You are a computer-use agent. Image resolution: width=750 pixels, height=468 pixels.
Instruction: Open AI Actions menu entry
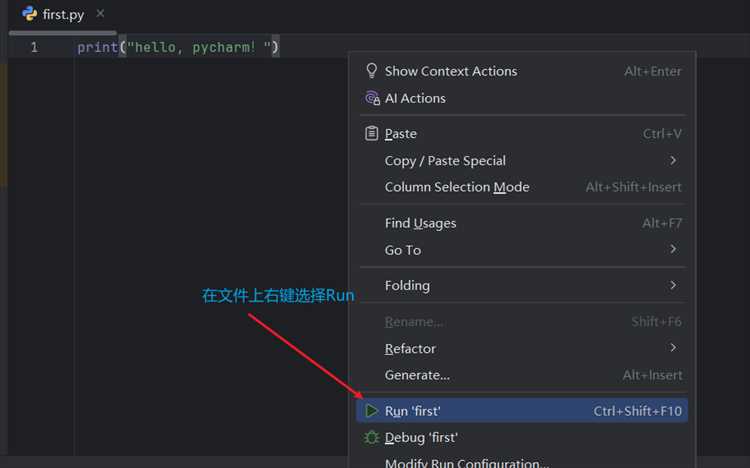522,98
